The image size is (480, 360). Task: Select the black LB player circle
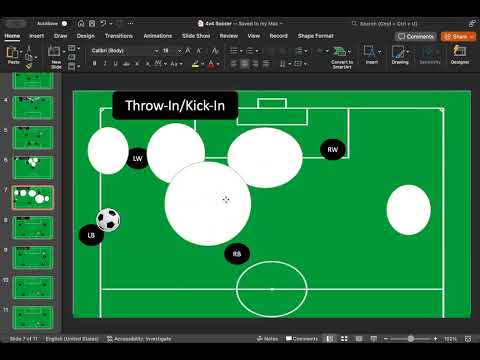coord(91,235)
